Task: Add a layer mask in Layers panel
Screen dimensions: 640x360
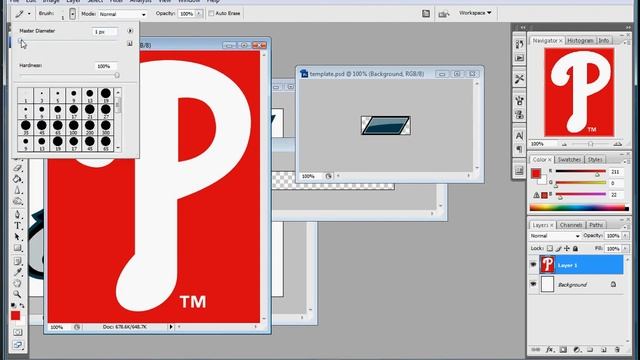Action: click(x=563, y=350)
